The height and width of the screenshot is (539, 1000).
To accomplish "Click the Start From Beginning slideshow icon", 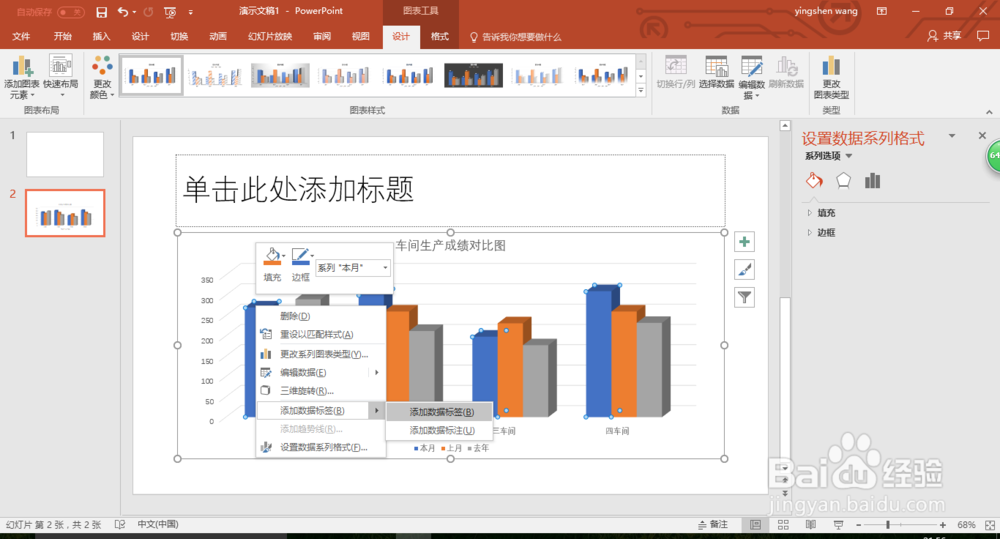I will click(170, 11).
